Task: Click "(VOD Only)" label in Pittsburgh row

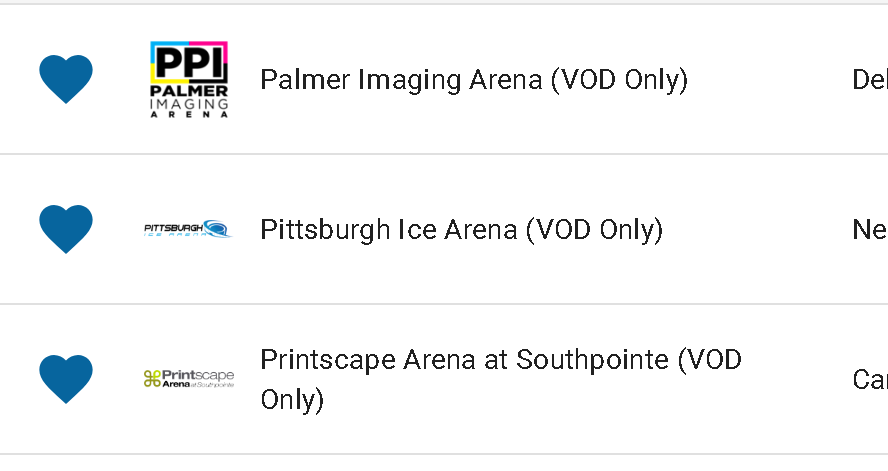Action: (595, 230)
